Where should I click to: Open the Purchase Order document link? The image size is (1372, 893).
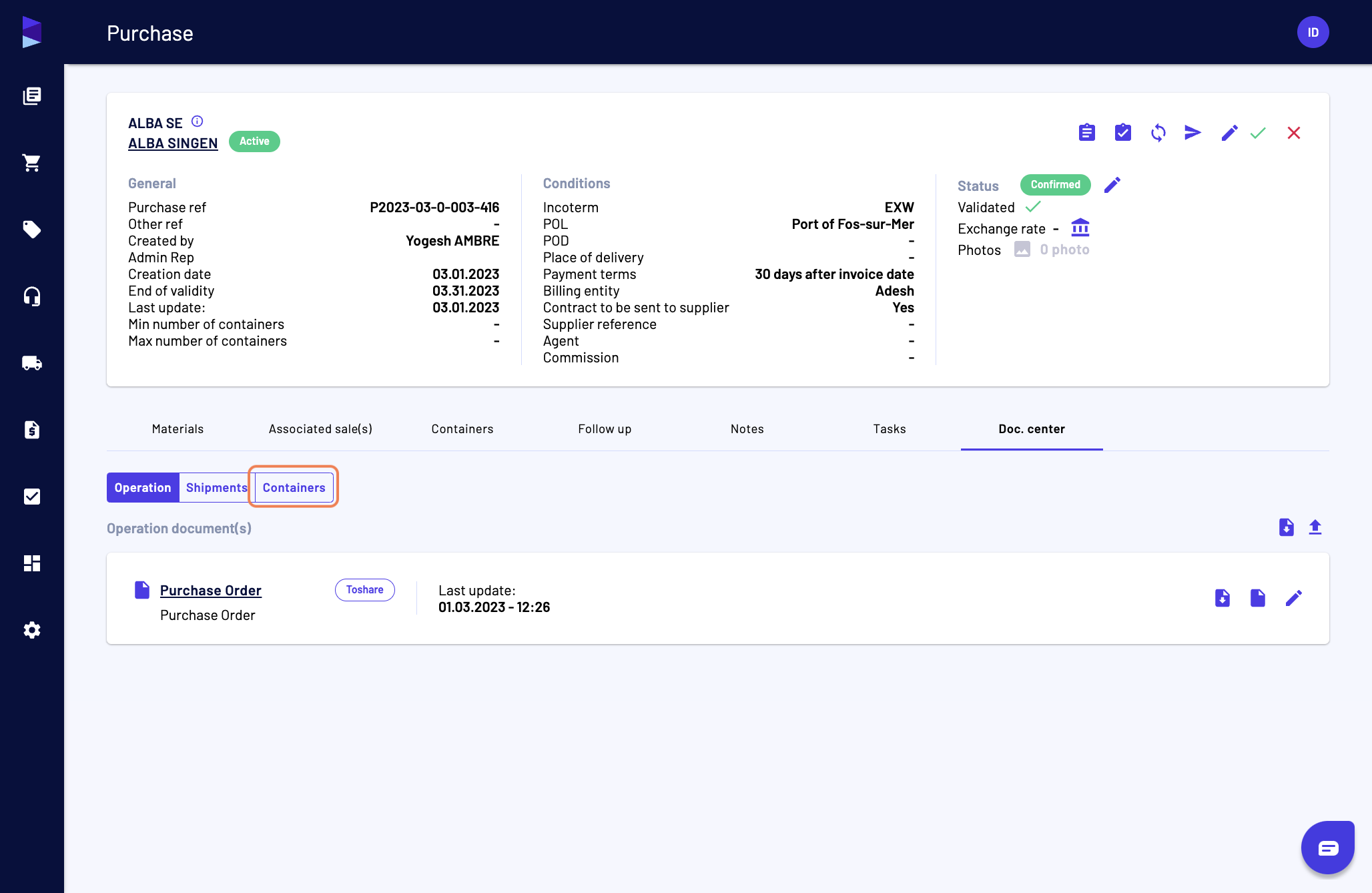[211, 591]
